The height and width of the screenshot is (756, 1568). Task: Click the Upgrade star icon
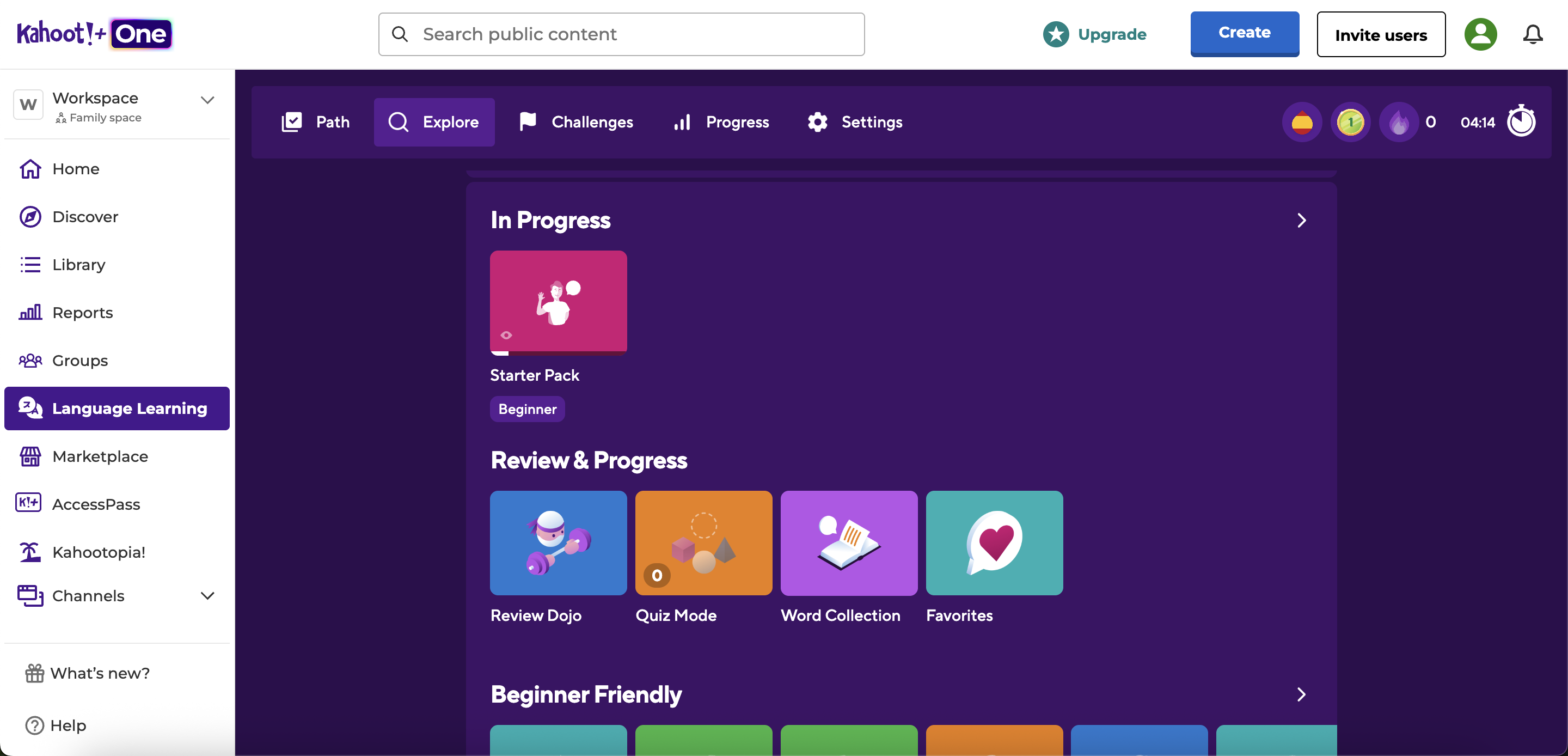pyautogui.click(x=1056, y=34)
